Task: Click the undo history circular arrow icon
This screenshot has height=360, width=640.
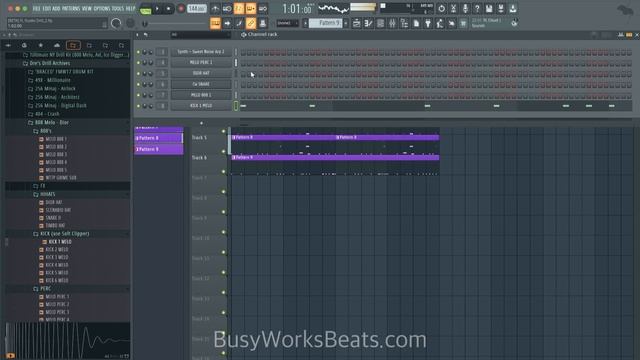Action: click(441, 9)
